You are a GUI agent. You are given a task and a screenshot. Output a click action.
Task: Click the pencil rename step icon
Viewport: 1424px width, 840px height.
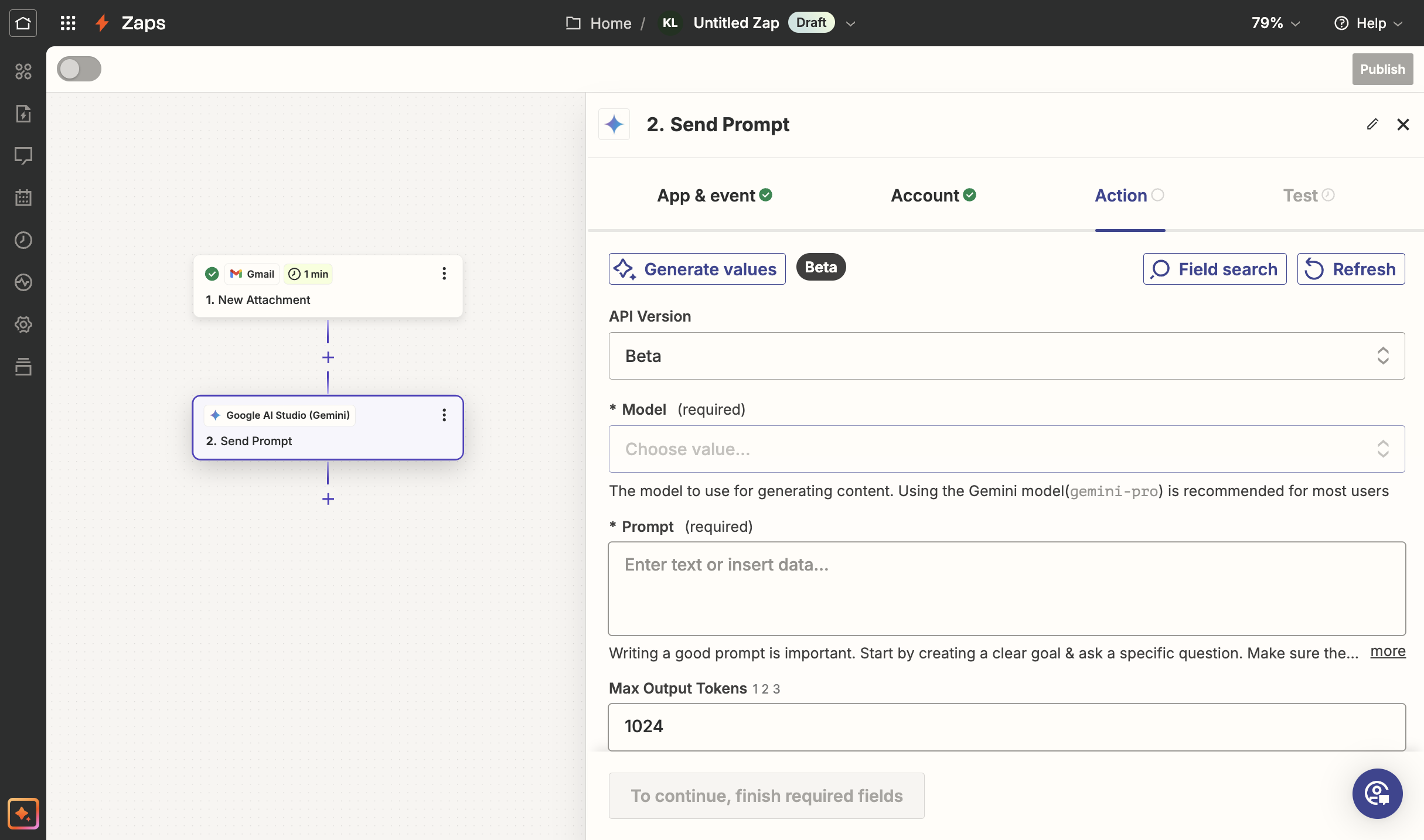tap(1372, 124)
